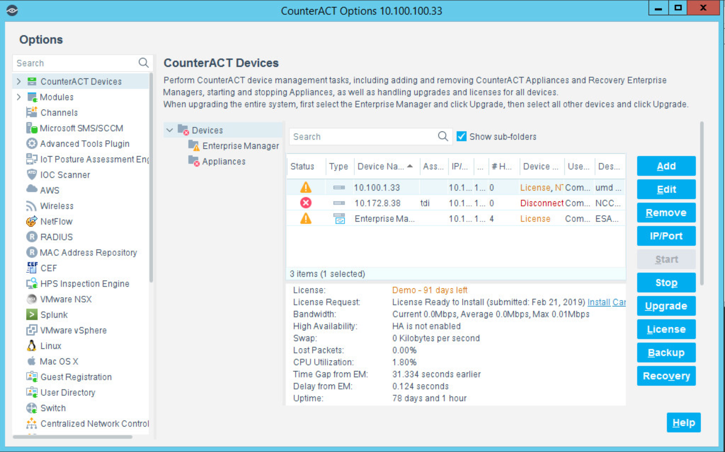725x452 pixels.
Task: Click the sidebar horizontal scrollbar
Action: coord(73,437)
